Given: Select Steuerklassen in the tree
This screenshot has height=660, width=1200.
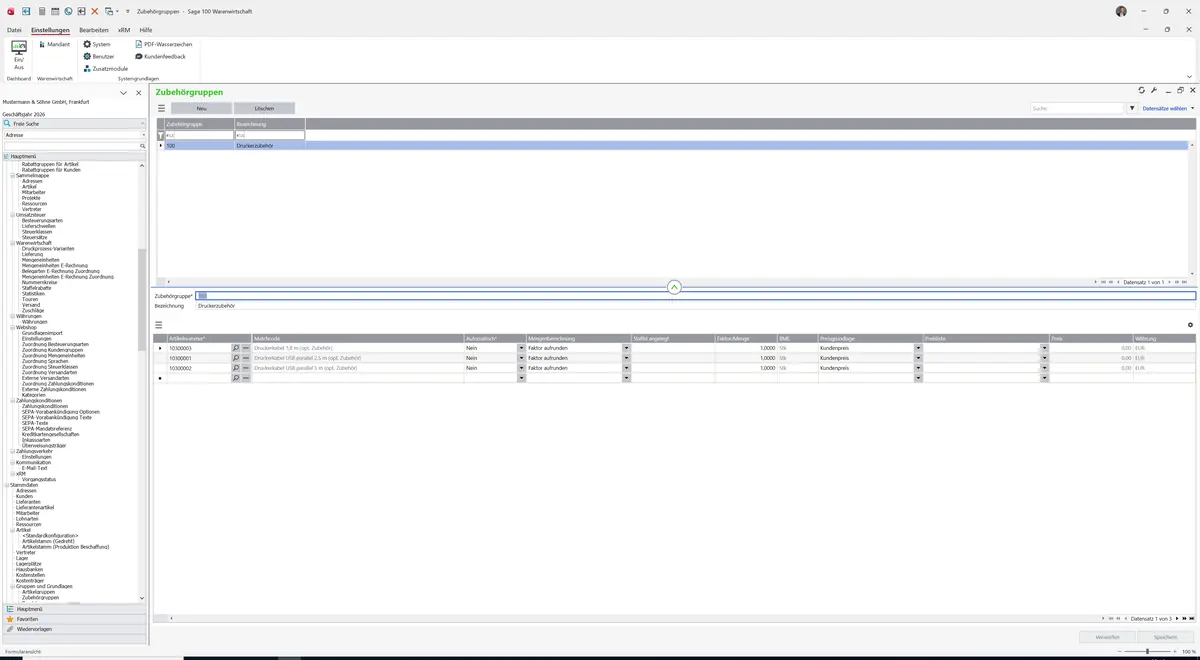Looking at the screenshot, I should 37,232.
